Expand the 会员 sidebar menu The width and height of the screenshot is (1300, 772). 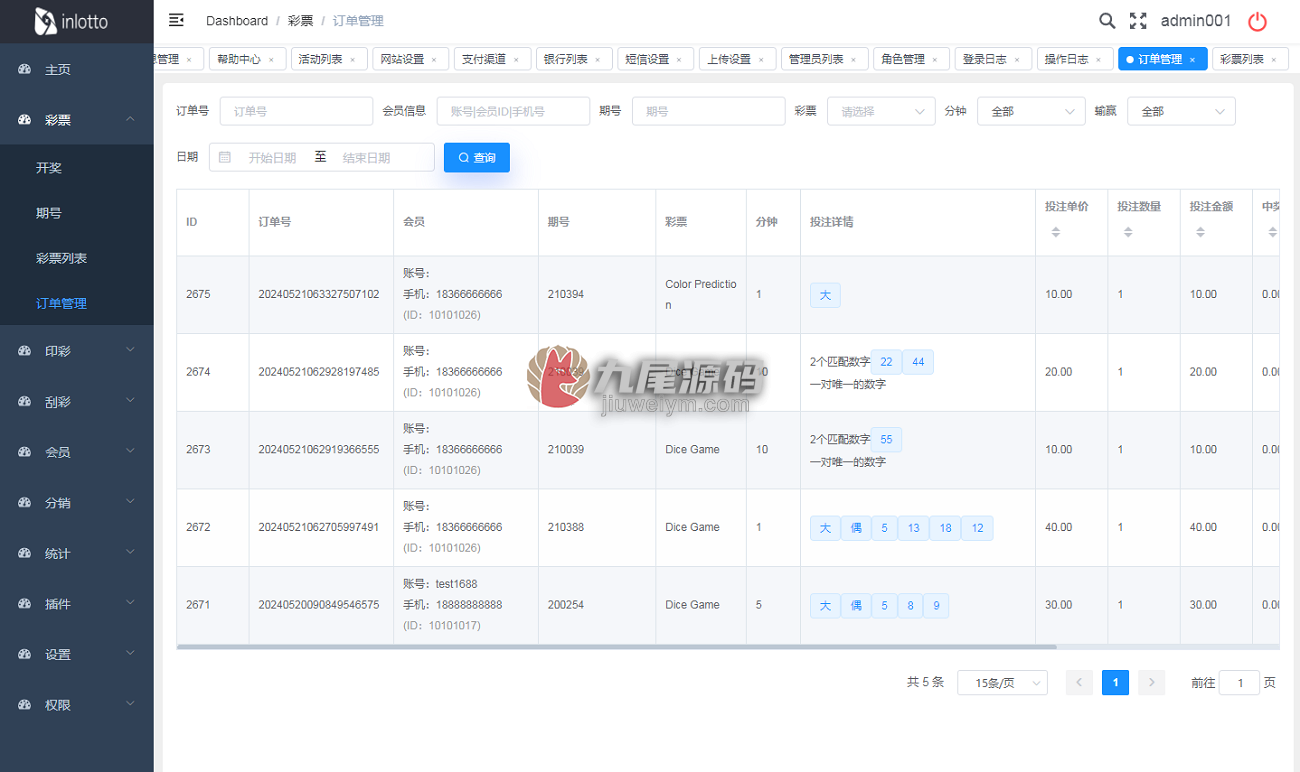coord(77,452)
